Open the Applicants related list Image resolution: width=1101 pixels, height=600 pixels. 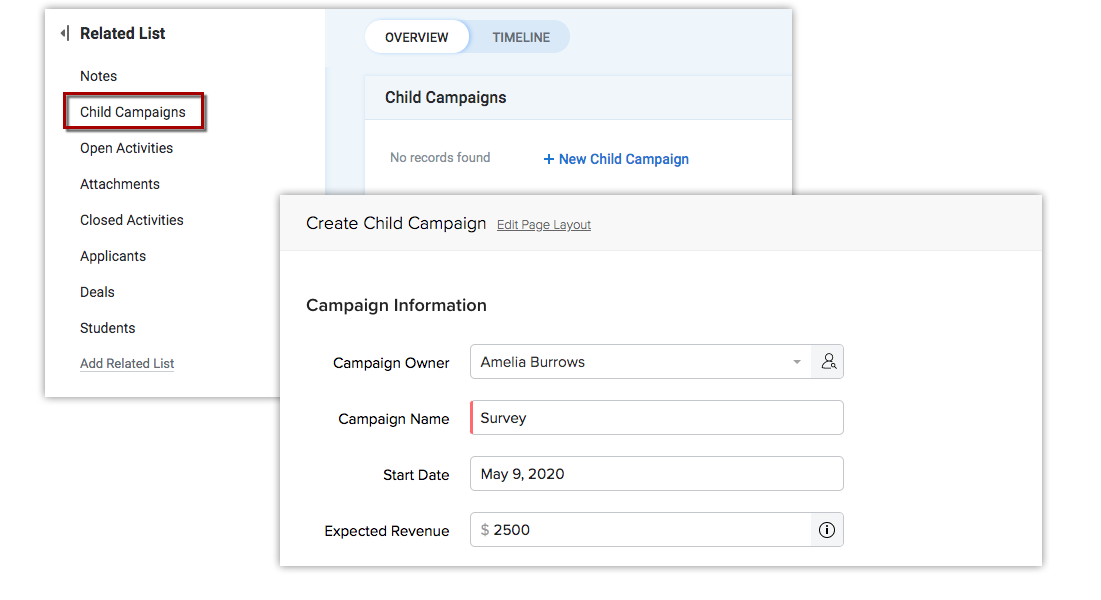tap(113, 256)
